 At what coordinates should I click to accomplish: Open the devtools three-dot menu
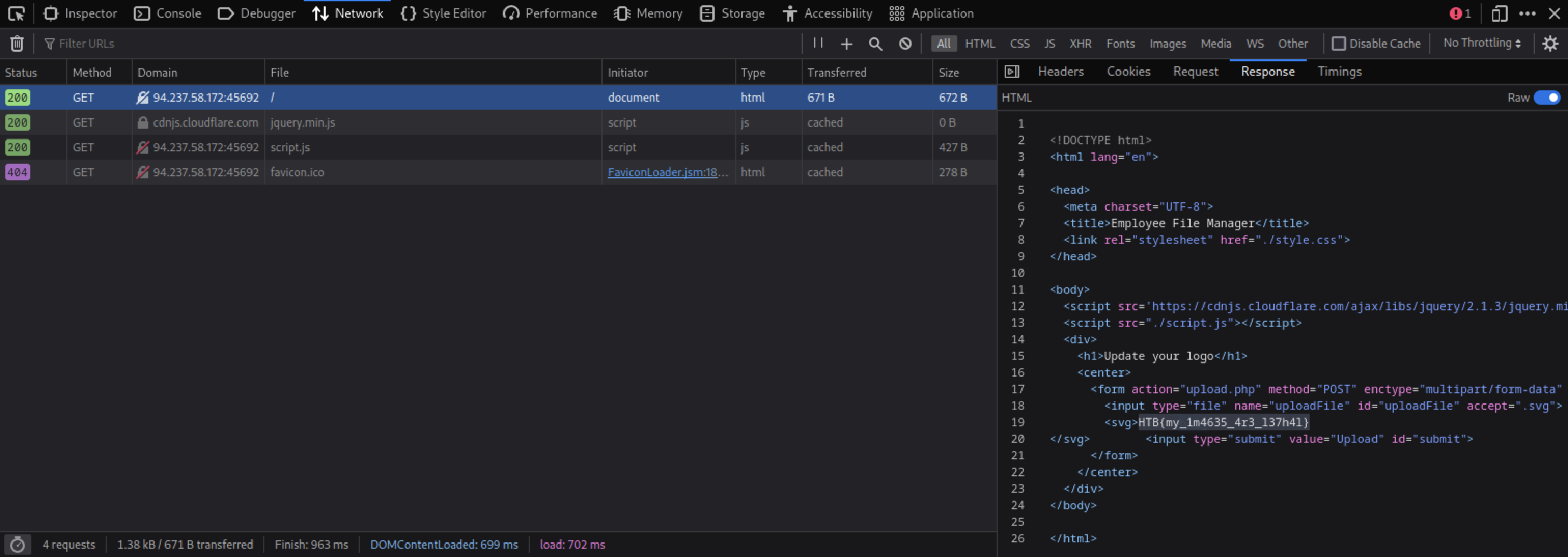click(x=1527, y=13)
